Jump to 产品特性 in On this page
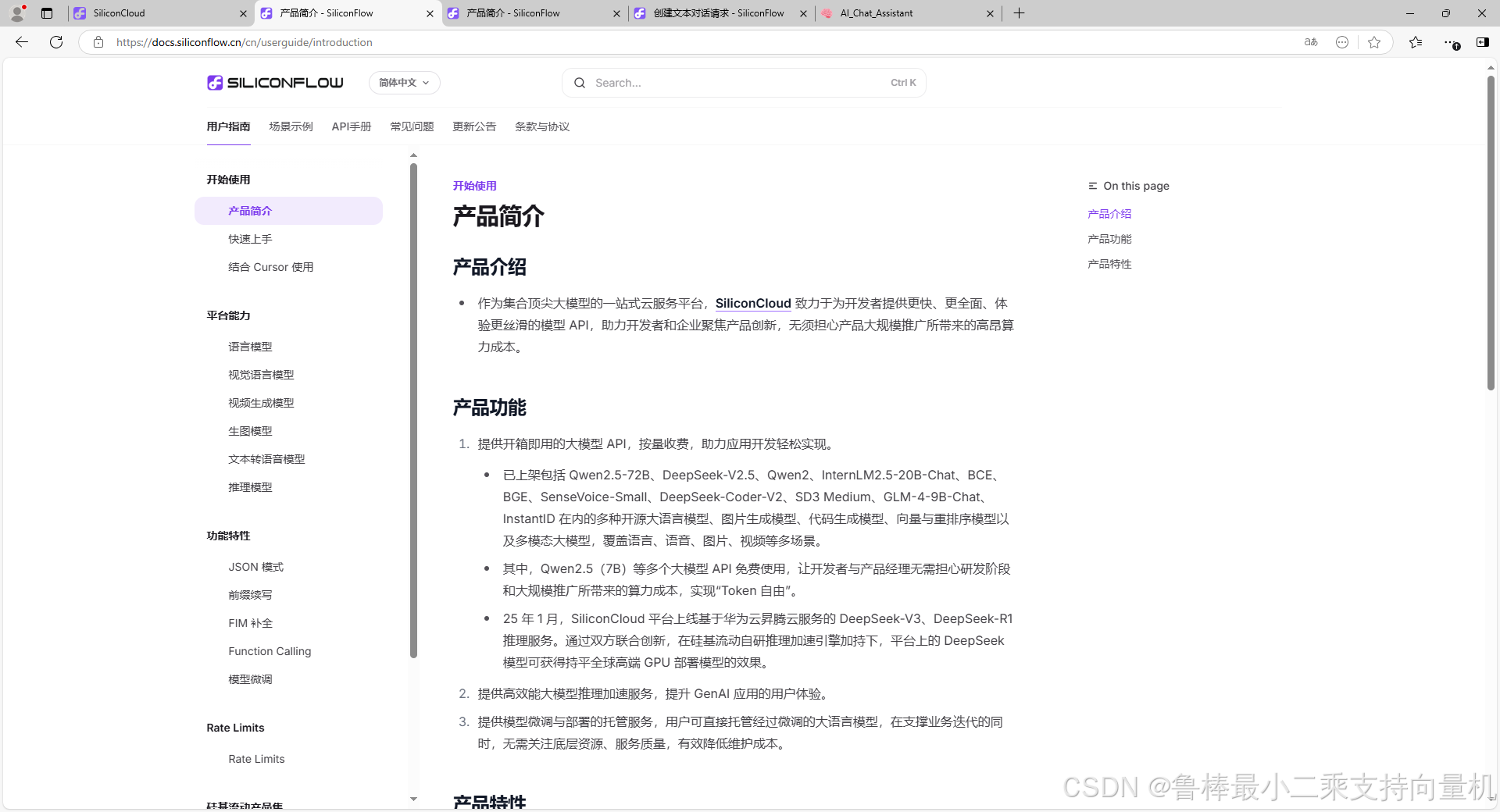 pos(1109,264)
